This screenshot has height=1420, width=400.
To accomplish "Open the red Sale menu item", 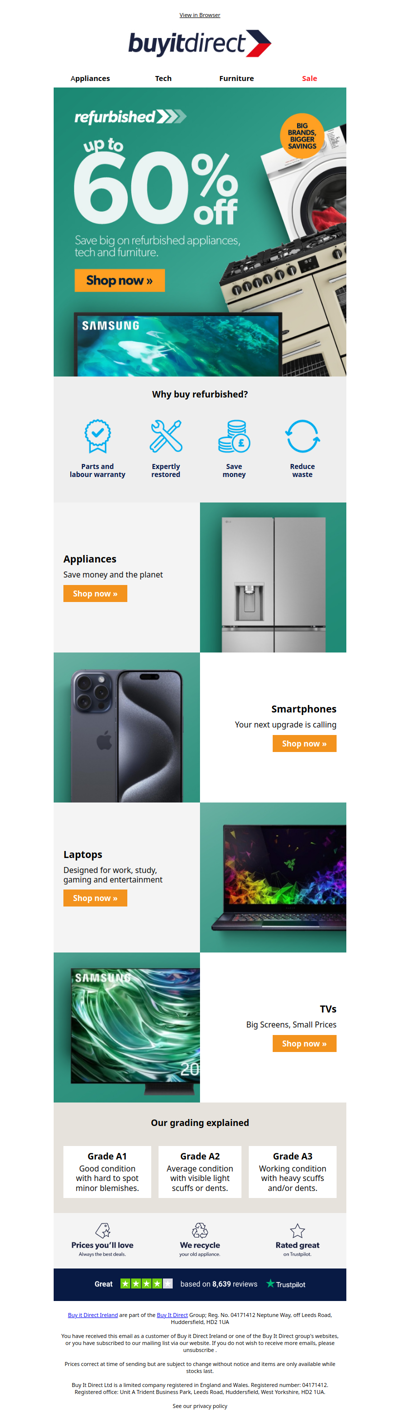I will coord(310,78).
